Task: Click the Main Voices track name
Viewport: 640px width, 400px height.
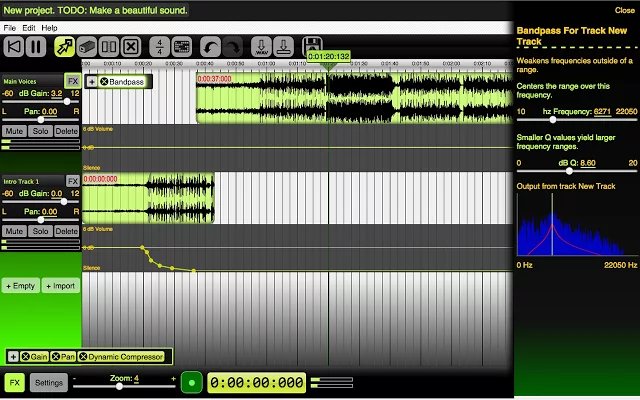Action: [x=20, y=81]
